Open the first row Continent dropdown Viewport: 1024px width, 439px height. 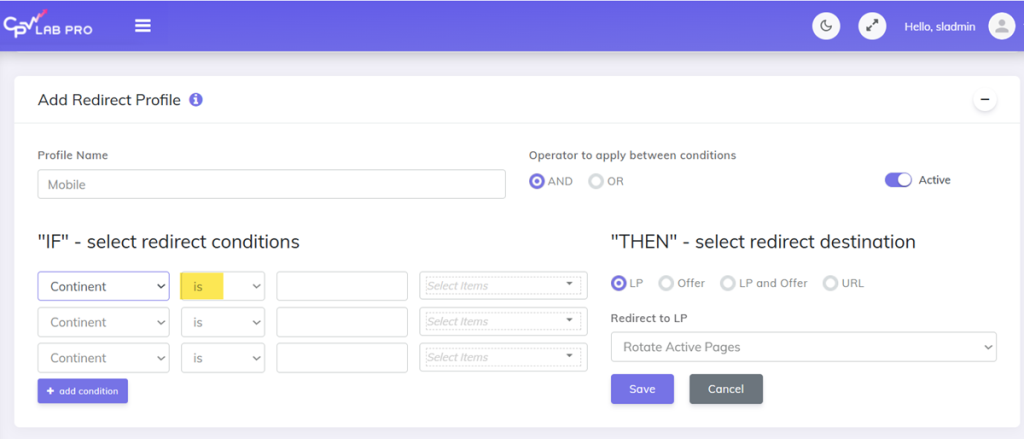click(x=104, y=286)
